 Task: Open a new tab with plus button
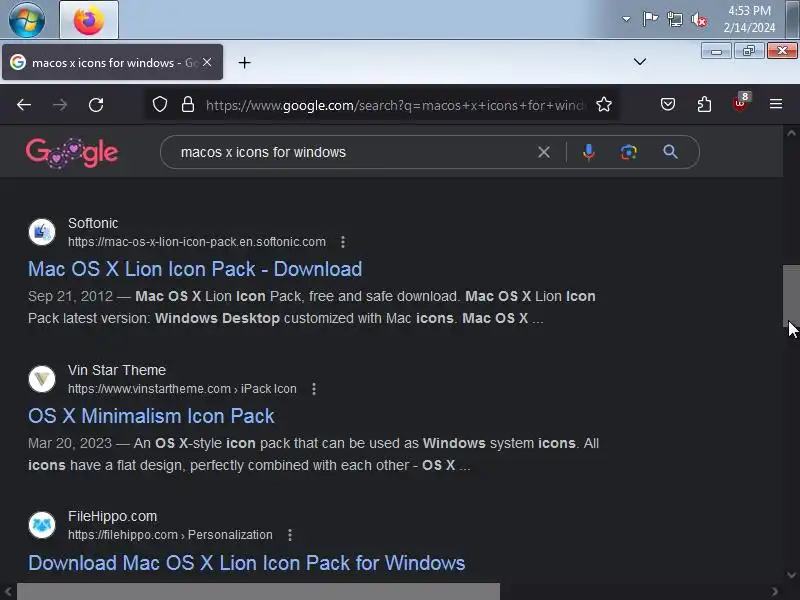(244, 62)
